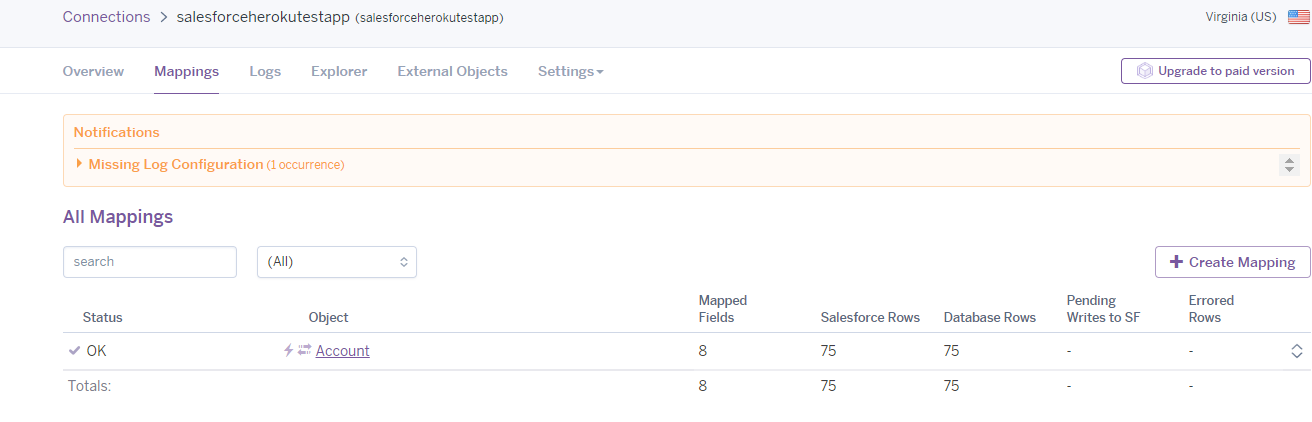
Task: Click the OK status checkmark icon
Action: tap(74, 351)
